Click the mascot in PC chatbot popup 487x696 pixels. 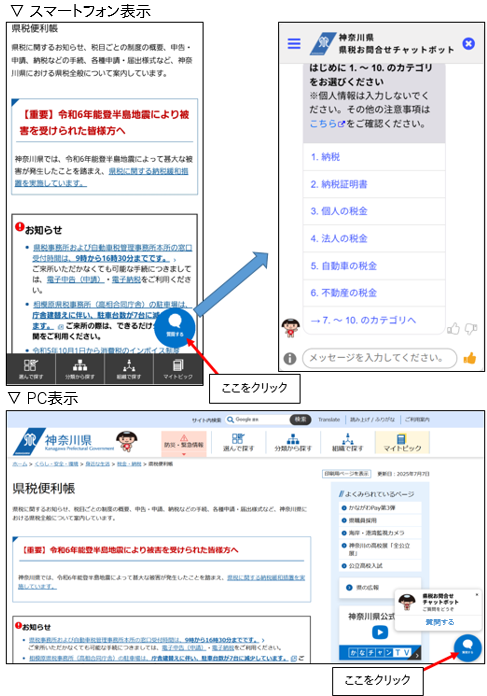point(407,602)
